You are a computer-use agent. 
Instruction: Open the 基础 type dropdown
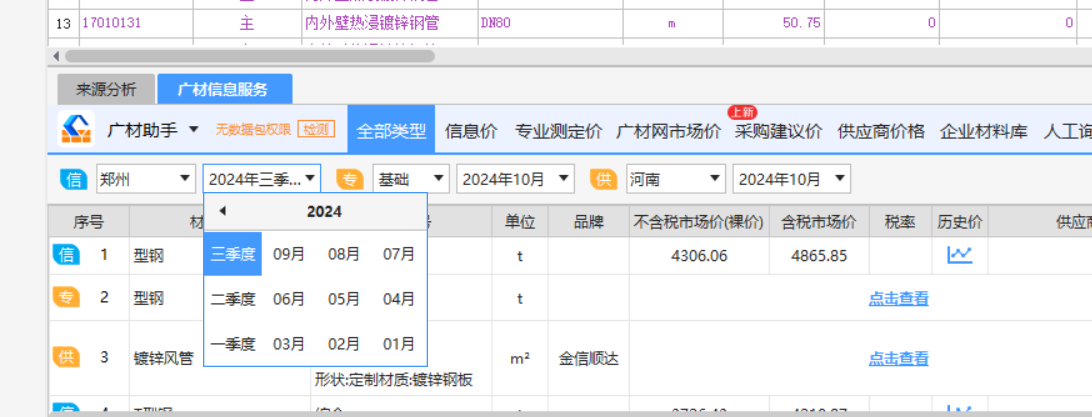click(410, 179)
